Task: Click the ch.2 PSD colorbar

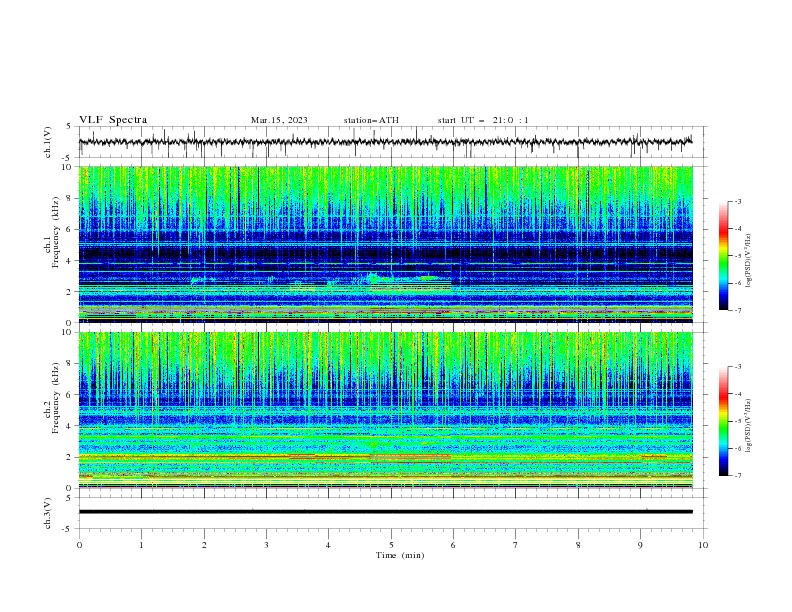Action: [x=723, y=421]
